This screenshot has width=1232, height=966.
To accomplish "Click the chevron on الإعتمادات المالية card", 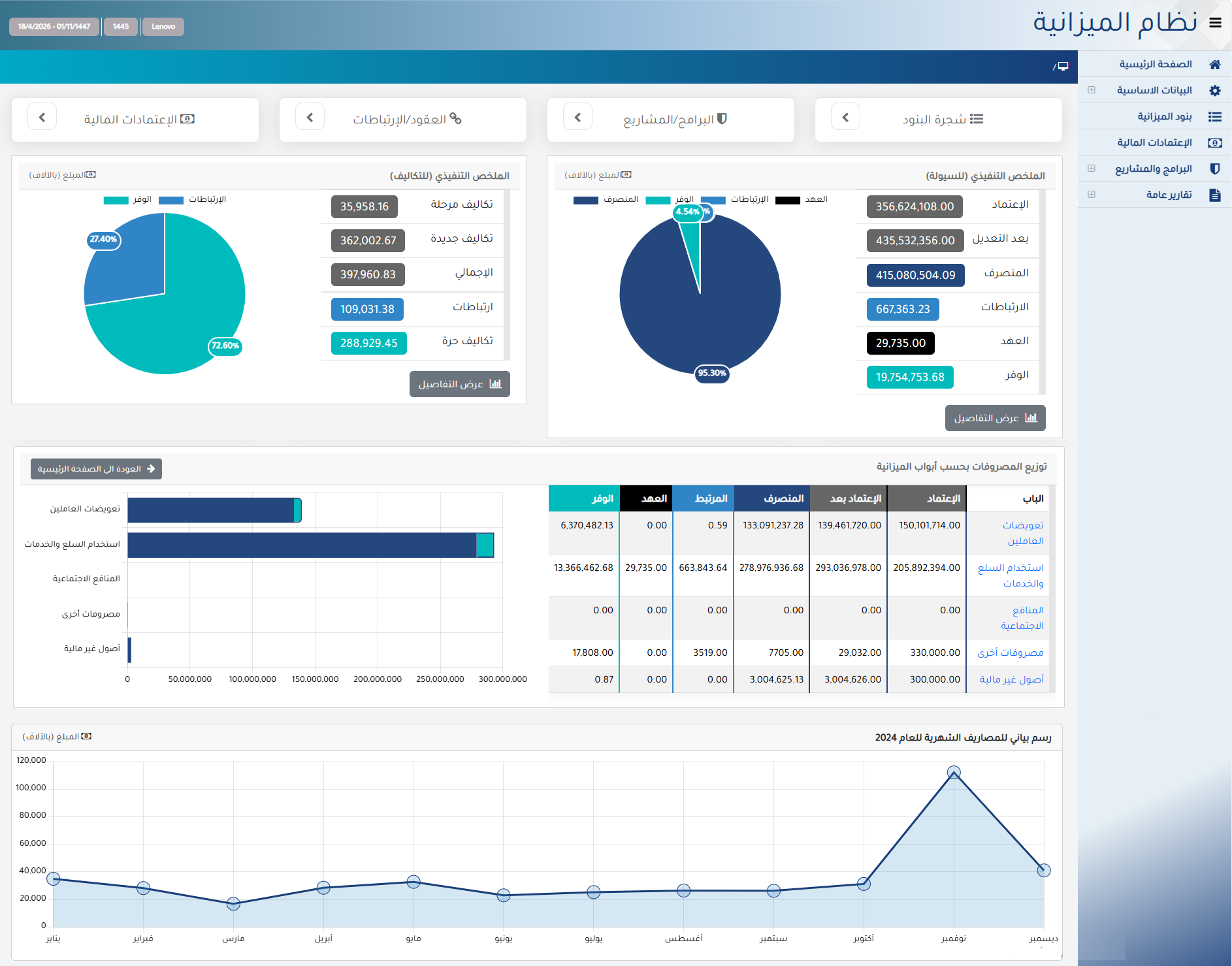I will coord(42,117).
